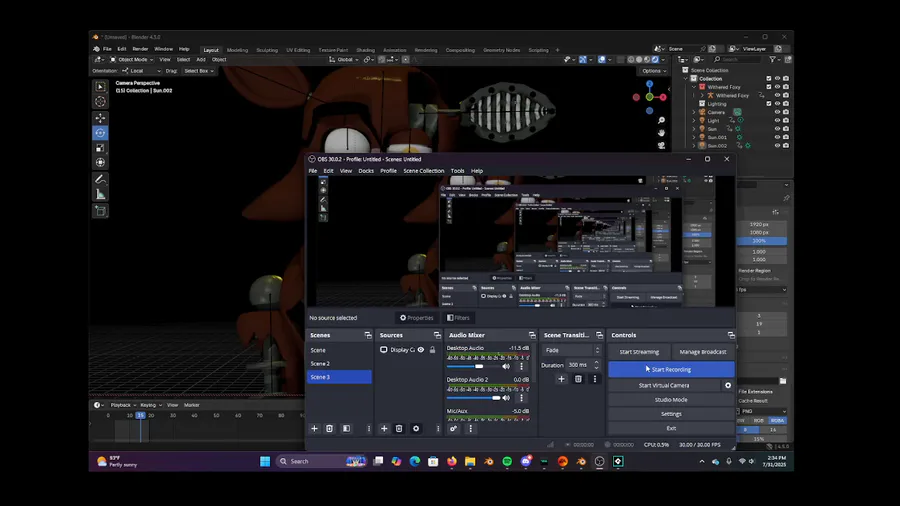Uncheck the Withered Foxy collection checkbox
Image resolution: width=900 pixels, height=506 pixels.
[769, 87]
